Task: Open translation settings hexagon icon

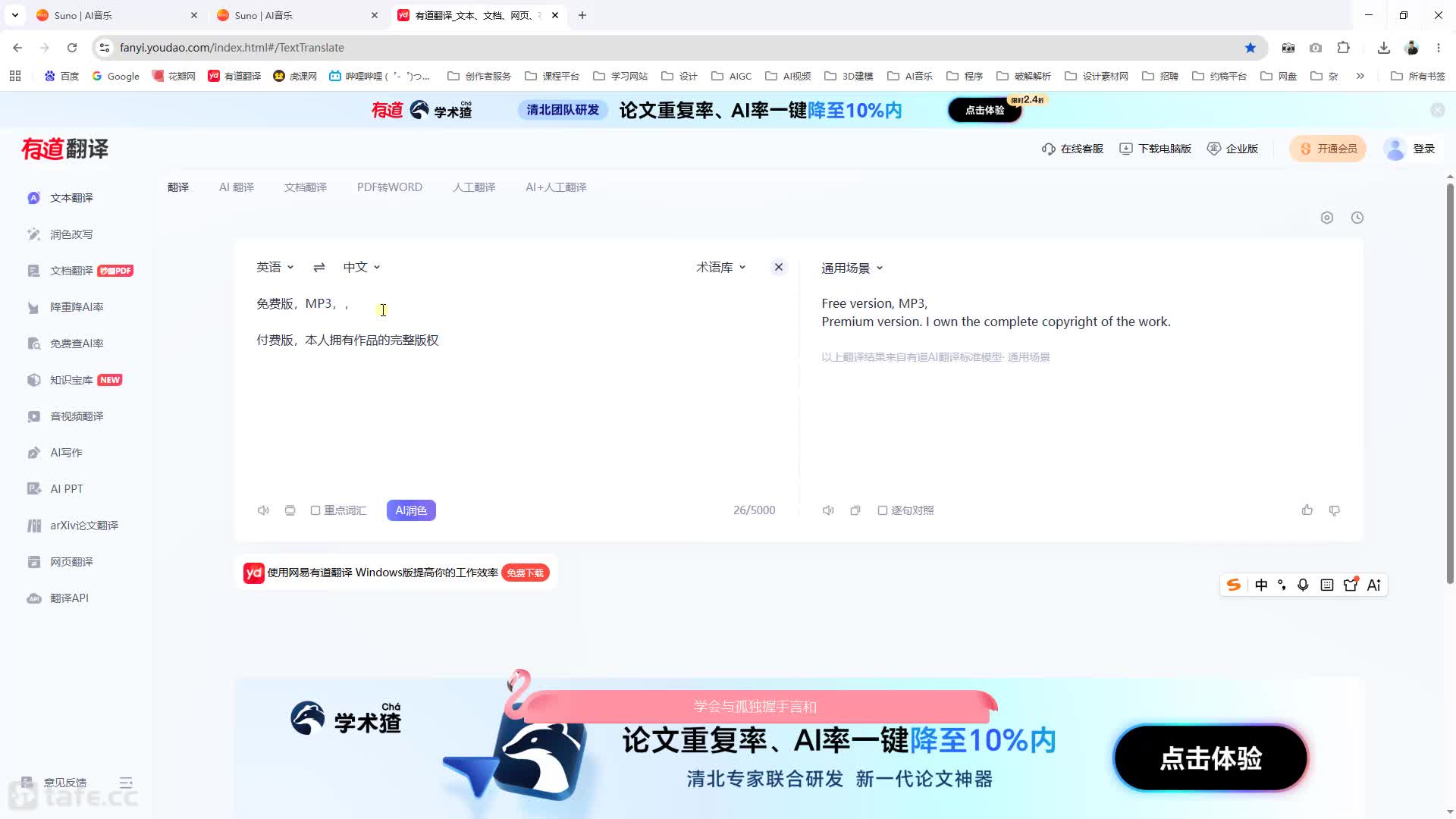Action: (x=1327, y=218)
